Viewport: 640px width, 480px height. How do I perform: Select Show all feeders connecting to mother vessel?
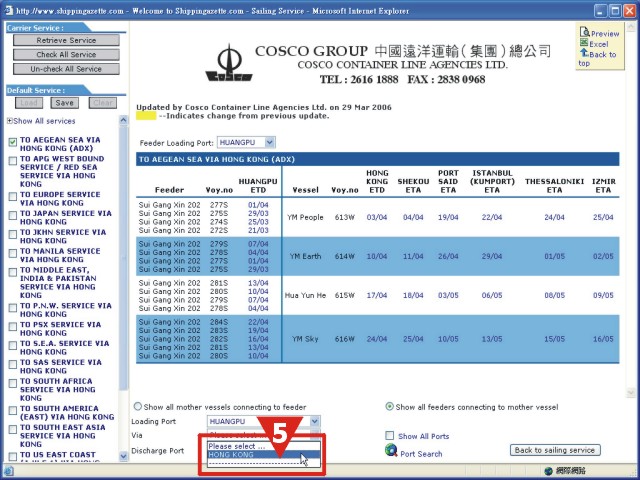389,407
